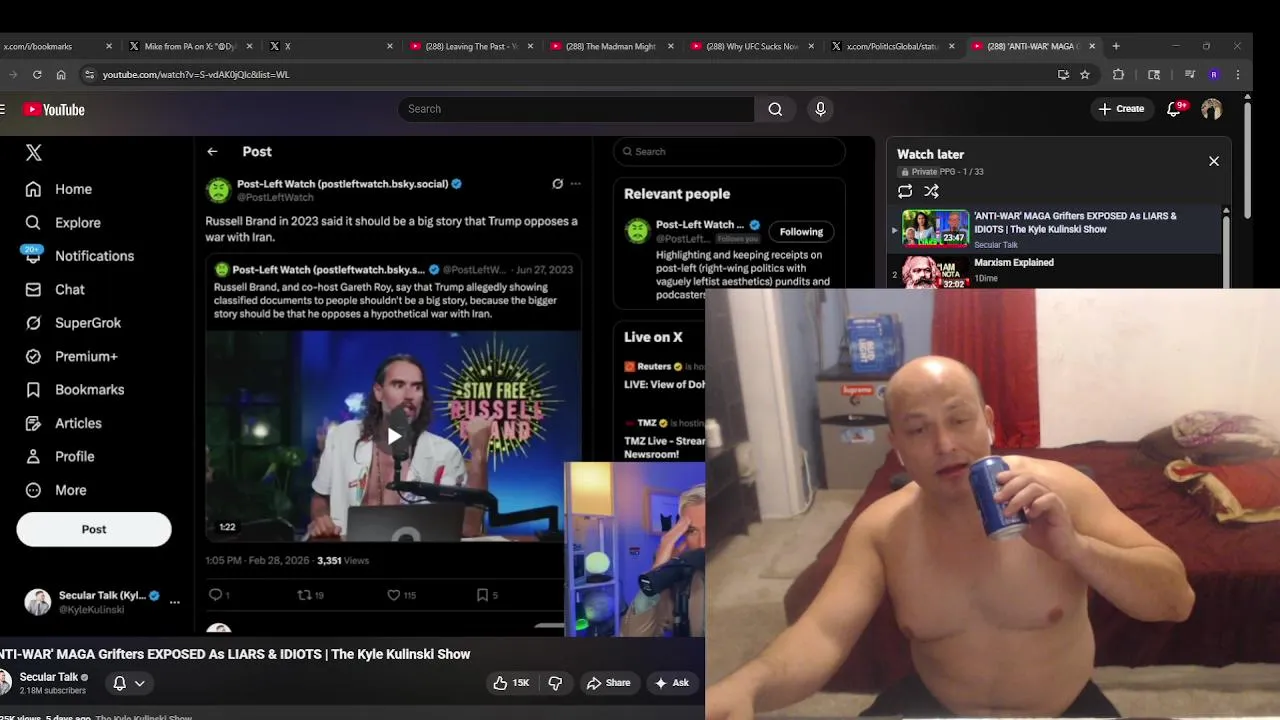
Task: Click the Reuters live stream entry
Action: click(x=664, y=375)
